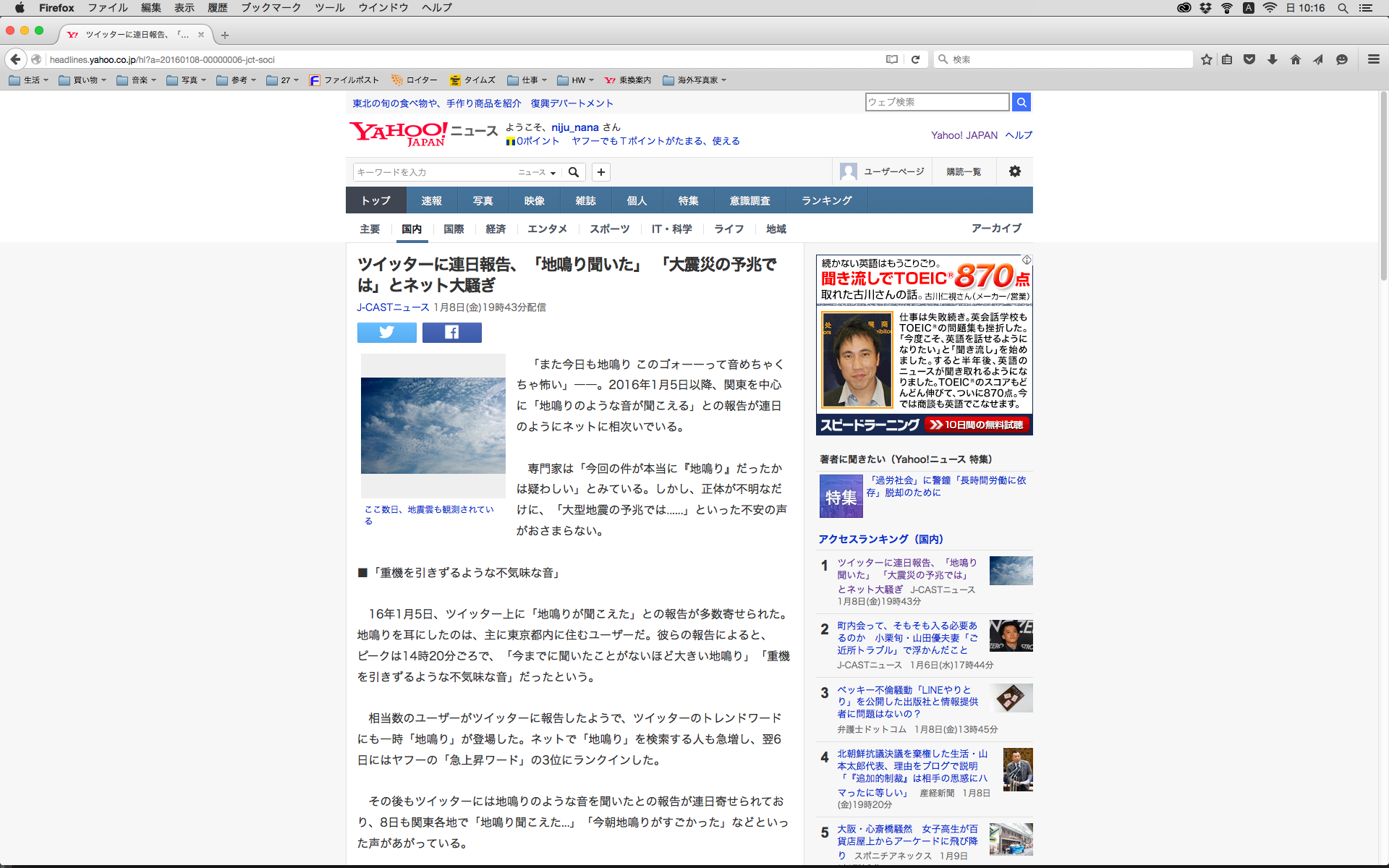Share article via the Twitter bird button
Image resolution: width=1389 pixels, height=868 pixels.
(x=386, y=332)
